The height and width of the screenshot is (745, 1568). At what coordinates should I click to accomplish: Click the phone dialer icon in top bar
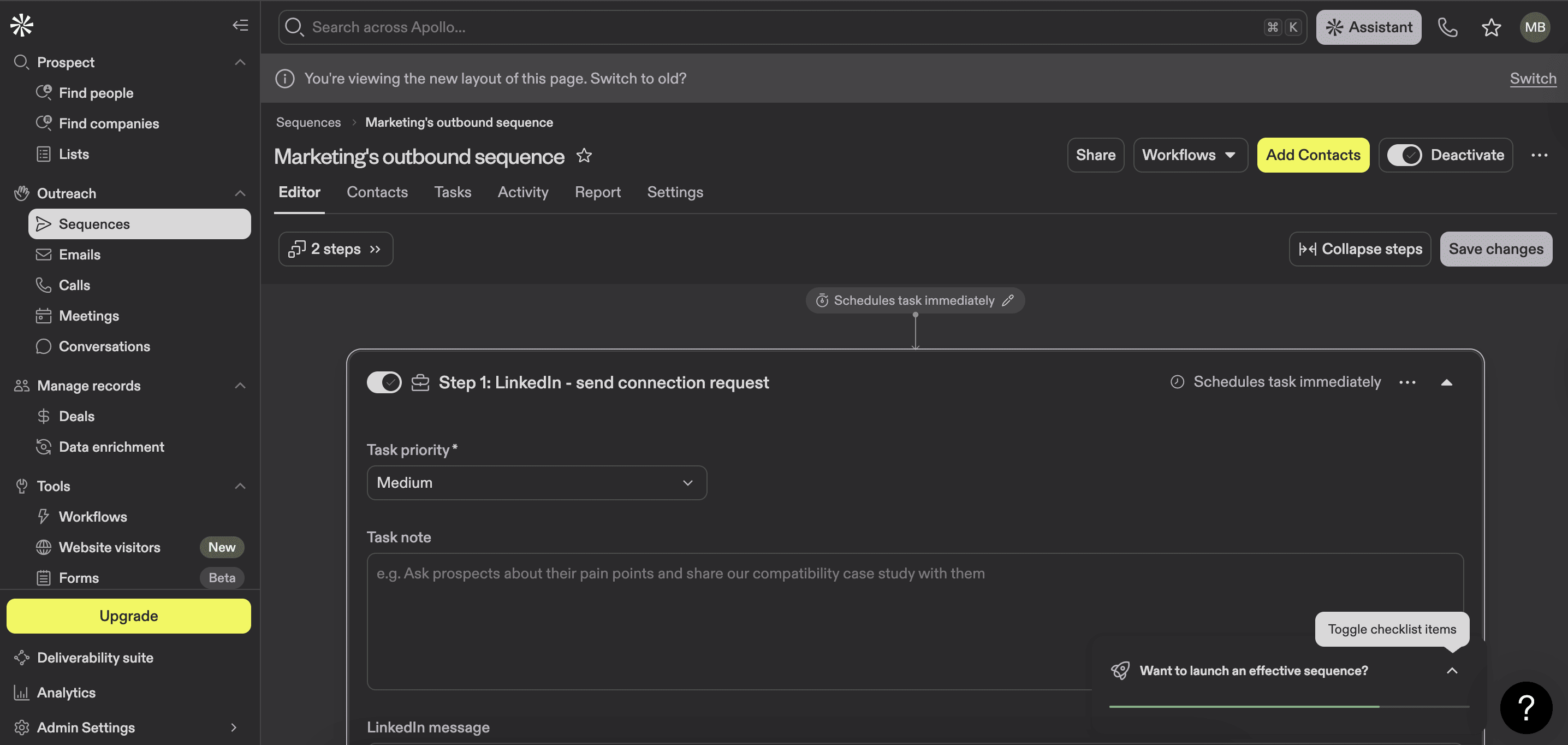pos(1447,27)
